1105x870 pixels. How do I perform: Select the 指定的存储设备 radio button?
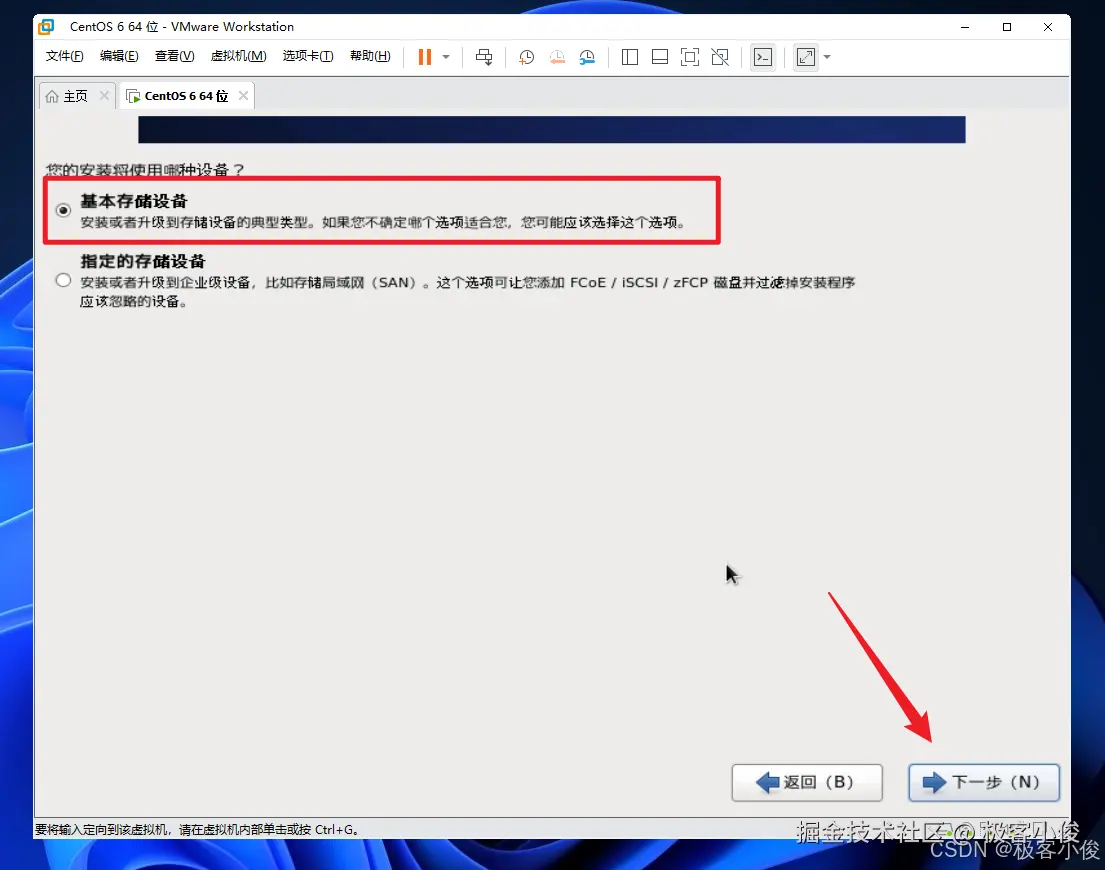tap(63, 280)
